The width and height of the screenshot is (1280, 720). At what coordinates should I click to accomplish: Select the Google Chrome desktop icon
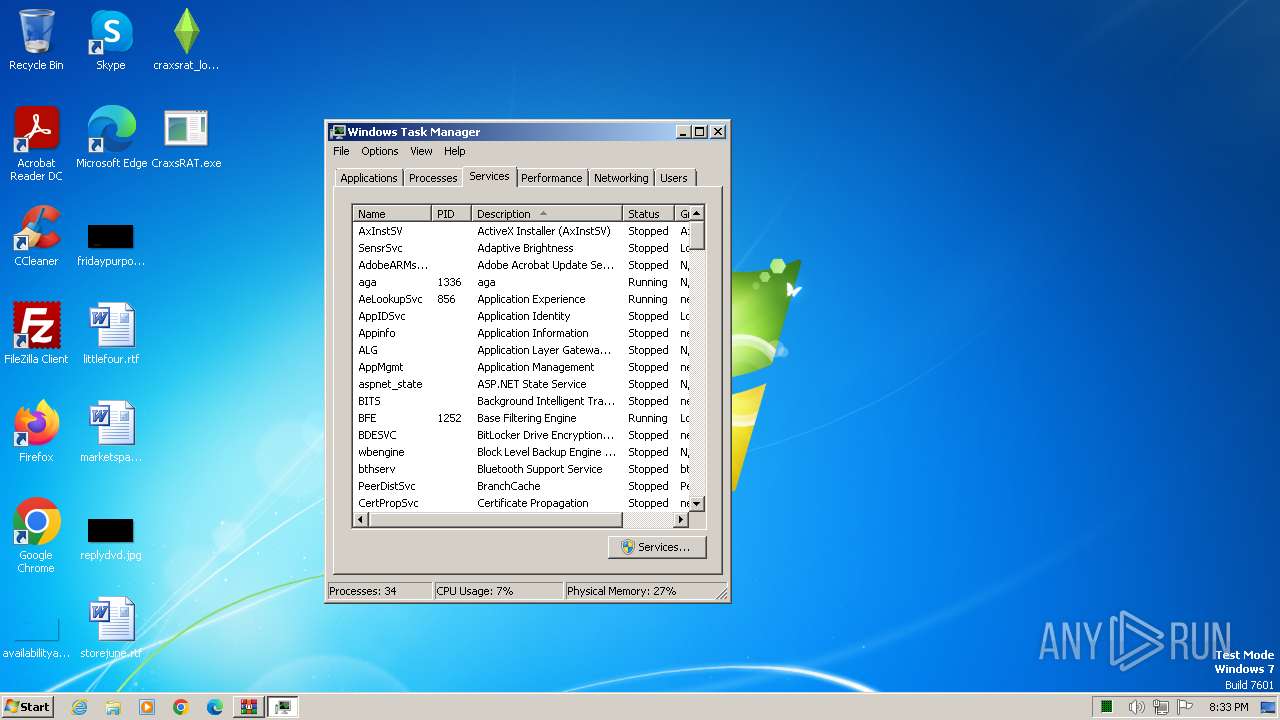pos(36,536)
